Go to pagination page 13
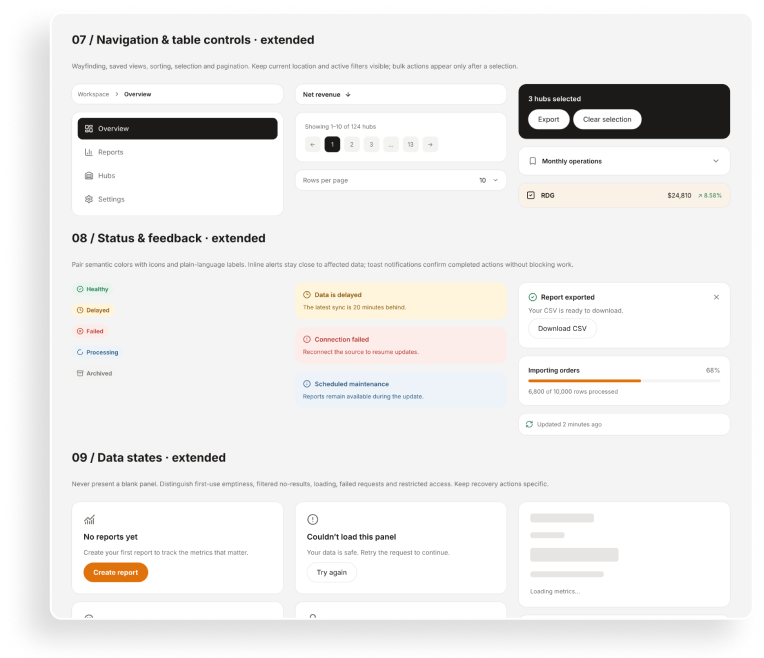 pyautogui.click(x=410, y=144)
